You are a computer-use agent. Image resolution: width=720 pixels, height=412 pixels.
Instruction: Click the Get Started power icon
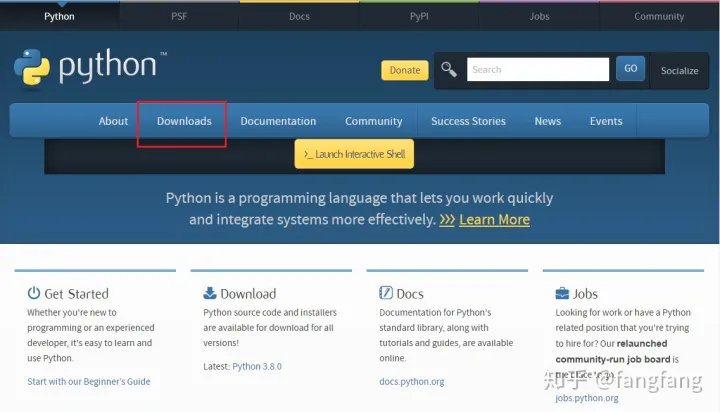click(x=34, y=293)
